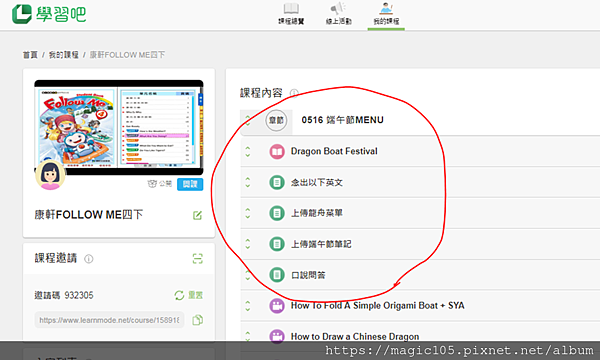The image size is (600, 360).
Task: Click pink book icon of Dragon Boat Festival
Action: point(277,151)
